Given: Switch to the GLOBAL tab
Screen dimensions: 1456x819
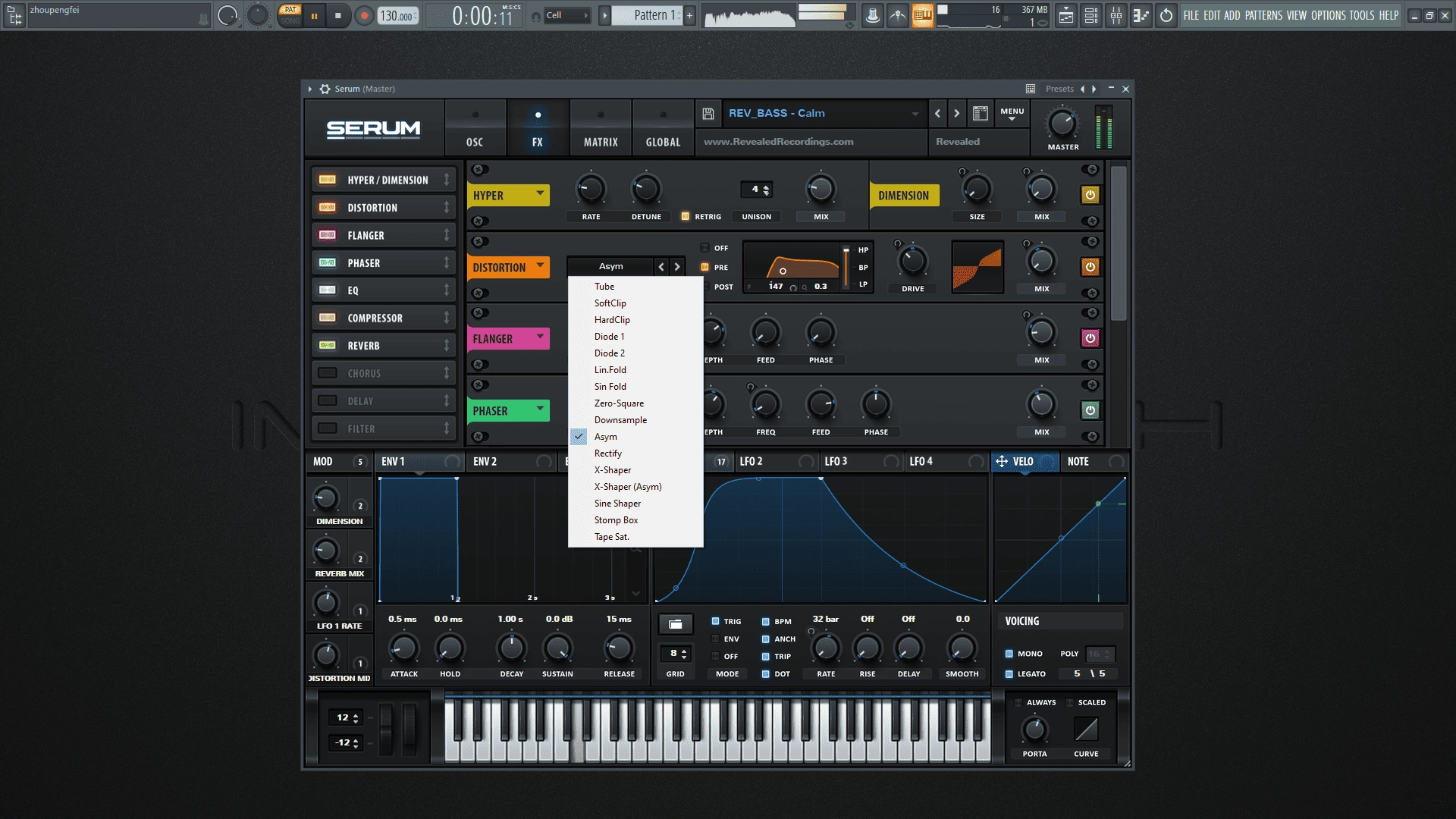Looking at the screenshot, I should [664, 127].
